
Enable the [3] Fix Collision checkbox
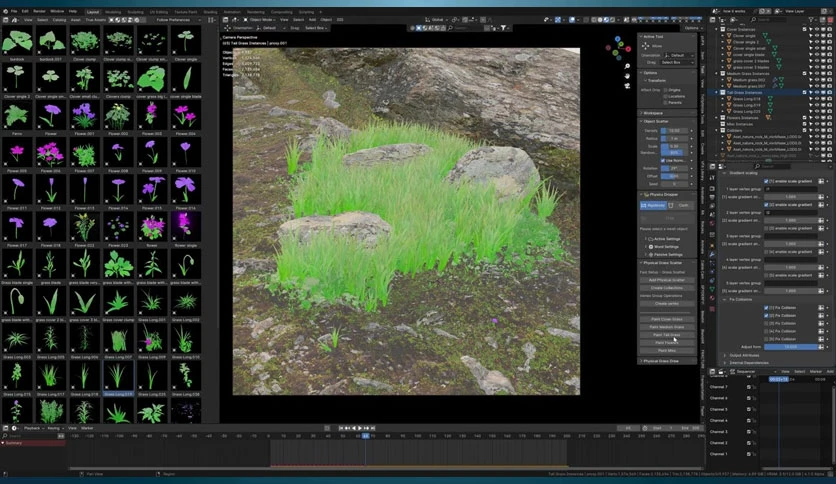766,323
